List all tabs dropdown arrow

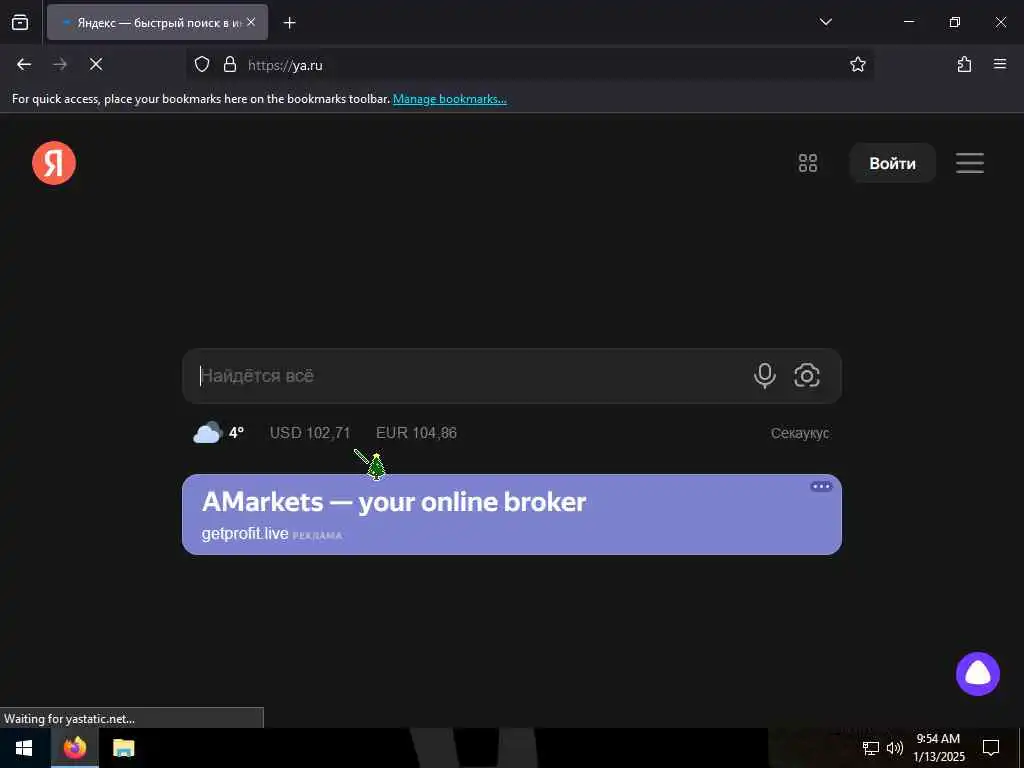[825, 22]
